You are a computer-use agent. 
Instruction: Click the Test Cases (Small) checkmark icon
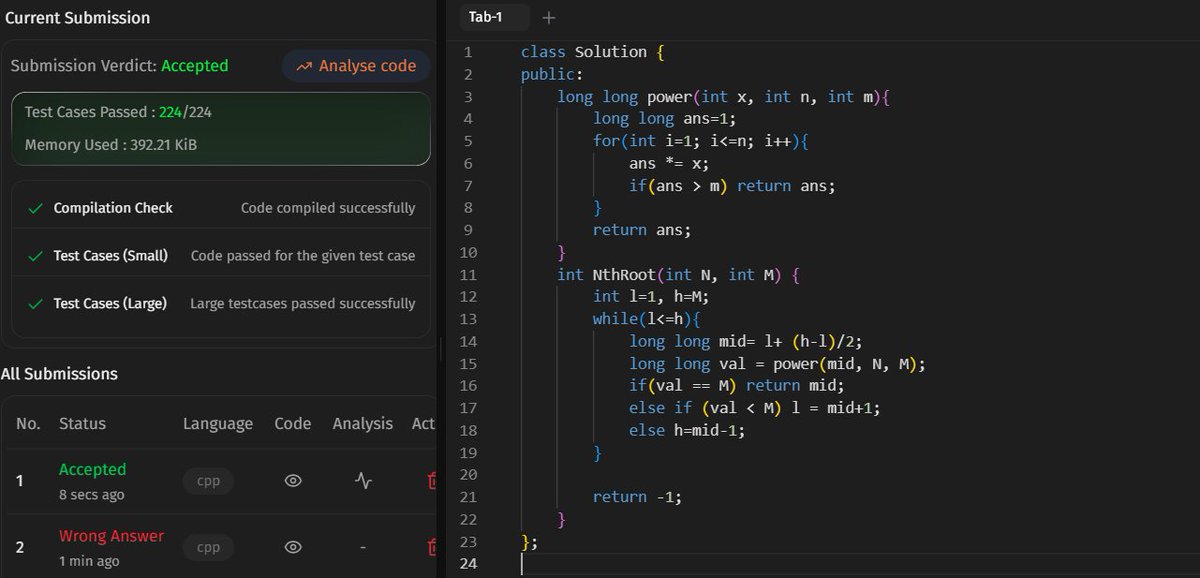35,256
